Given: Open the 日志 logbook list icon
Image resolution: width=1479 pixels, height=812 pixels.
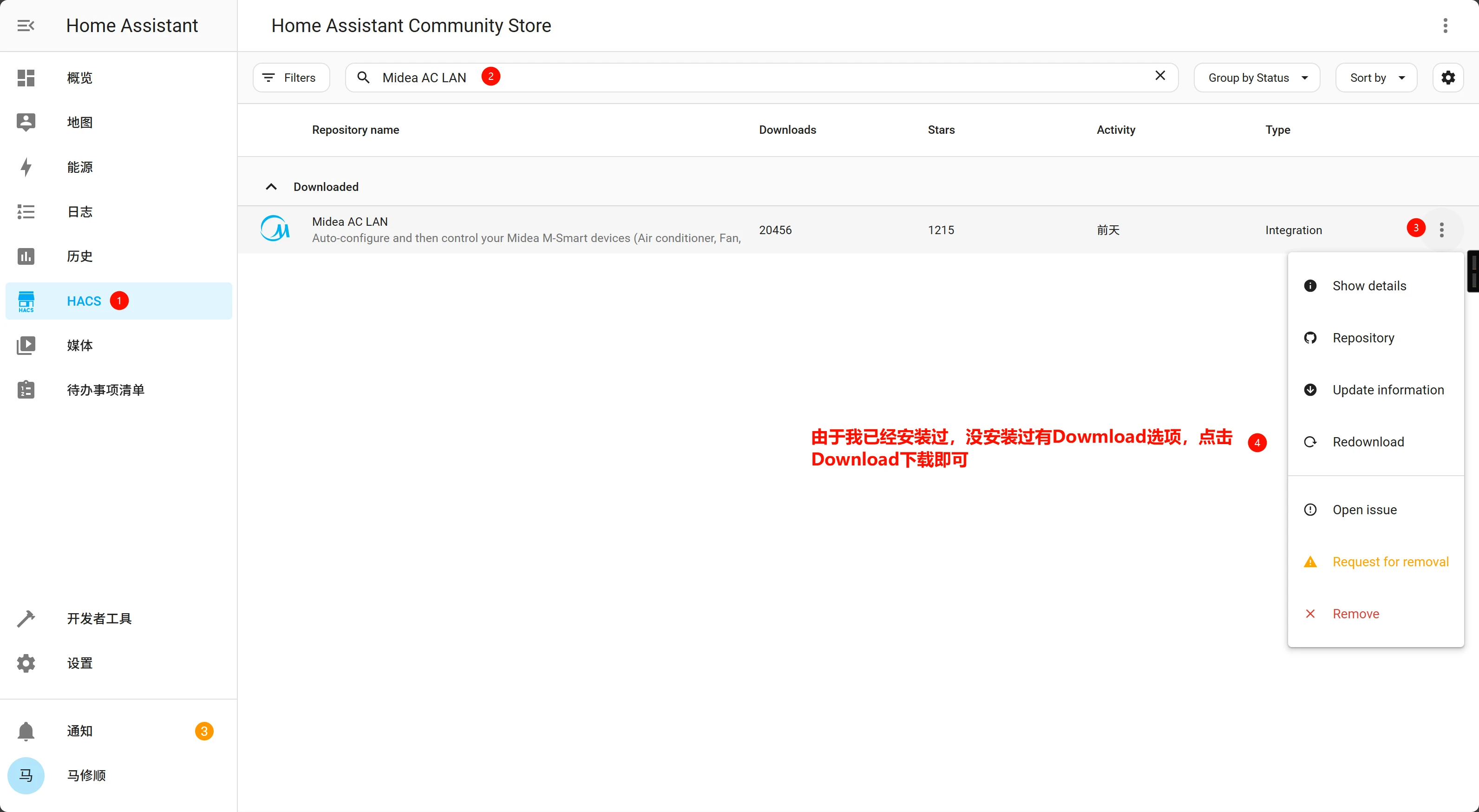Looking at the screenshot, I should (26, 212).
